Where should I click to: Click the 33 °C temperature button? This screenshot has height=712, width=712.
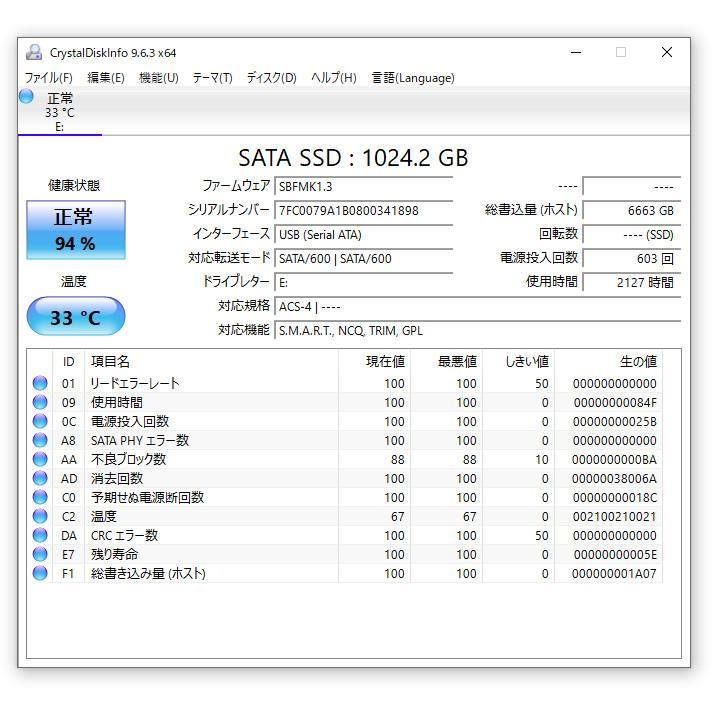pos(76,316)
